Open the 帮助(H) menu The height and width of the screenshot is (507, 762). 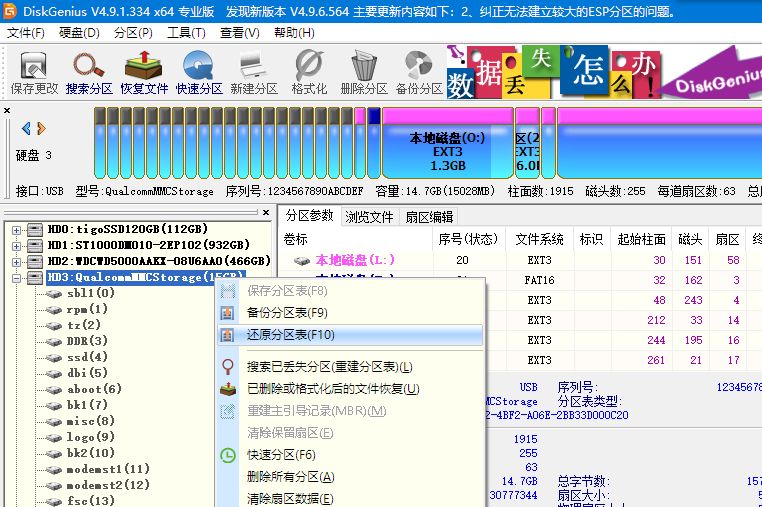pyautogui.click(x=294, y=33)
